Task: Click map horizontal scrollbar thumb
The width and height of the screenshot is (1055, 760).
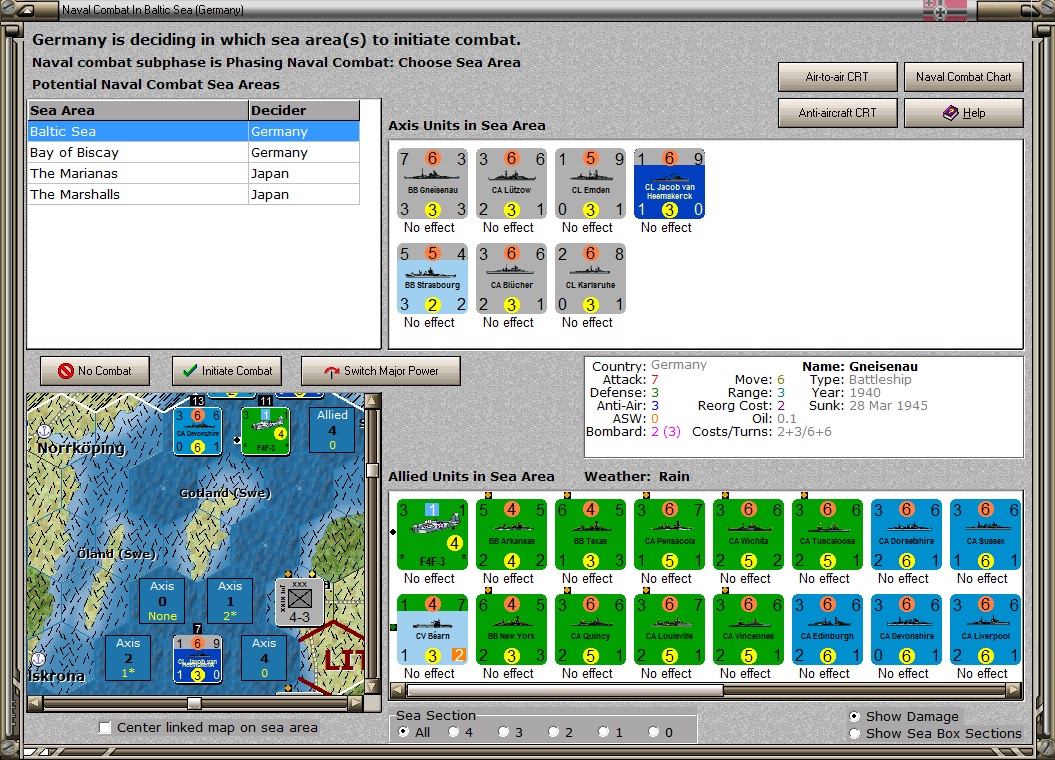Action: tap(194, 704)
